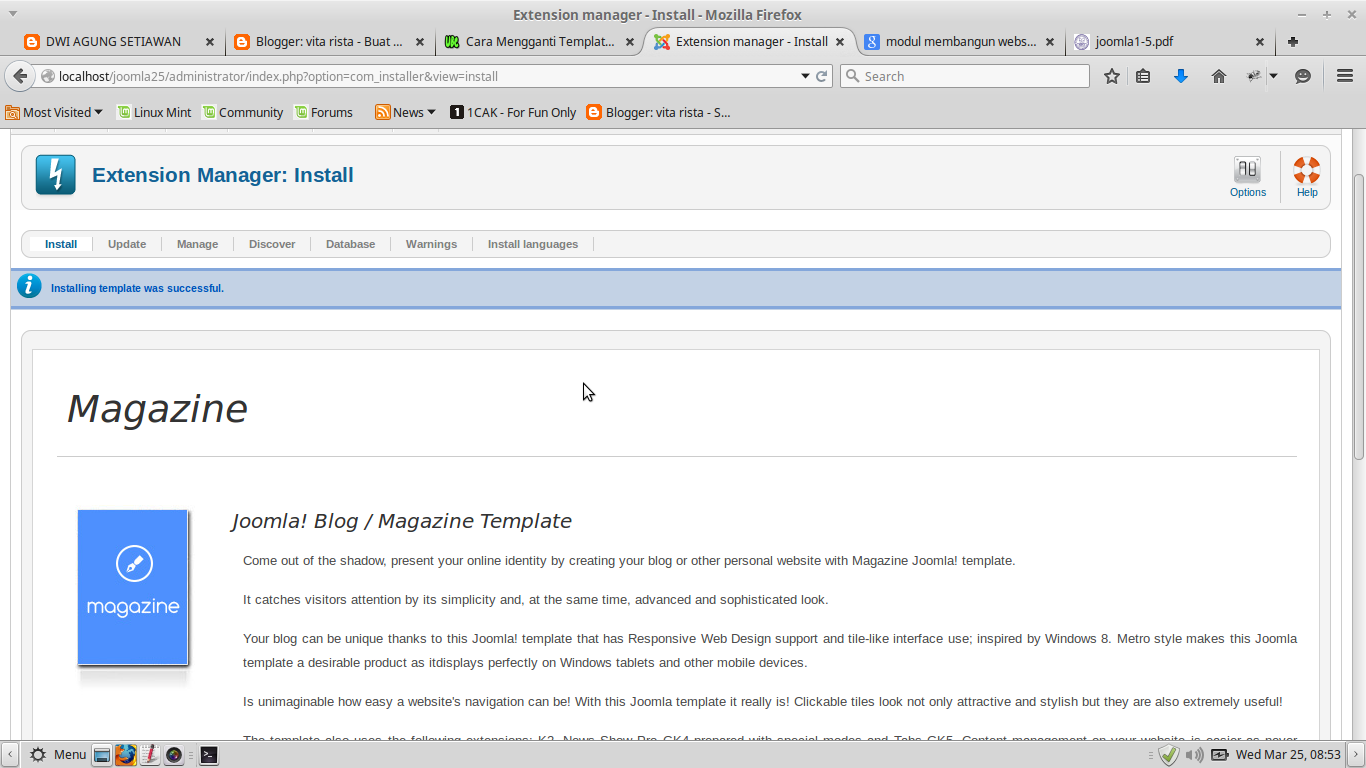Click the Extension Manager lightning icon
This screenshot has width=1366, height=768.
[x=56, y=175]
